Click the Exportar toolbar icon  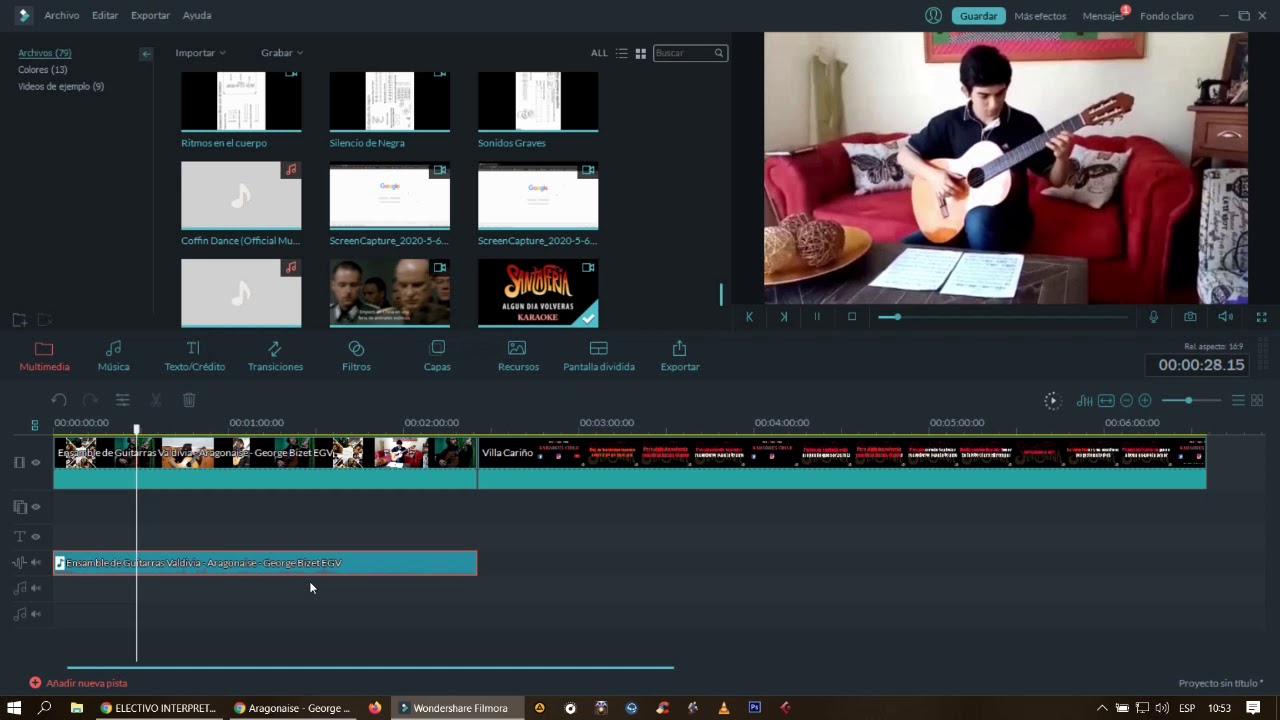point(680,356)
